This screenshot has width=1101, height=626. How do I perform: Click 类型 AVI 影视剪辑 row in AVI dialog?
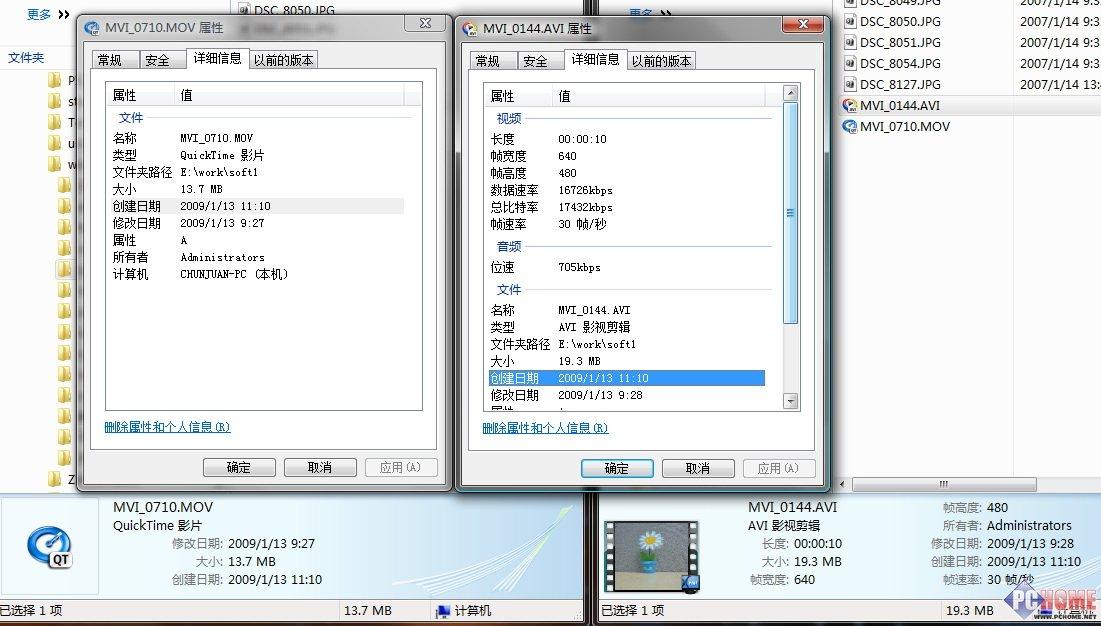point(626,327)
